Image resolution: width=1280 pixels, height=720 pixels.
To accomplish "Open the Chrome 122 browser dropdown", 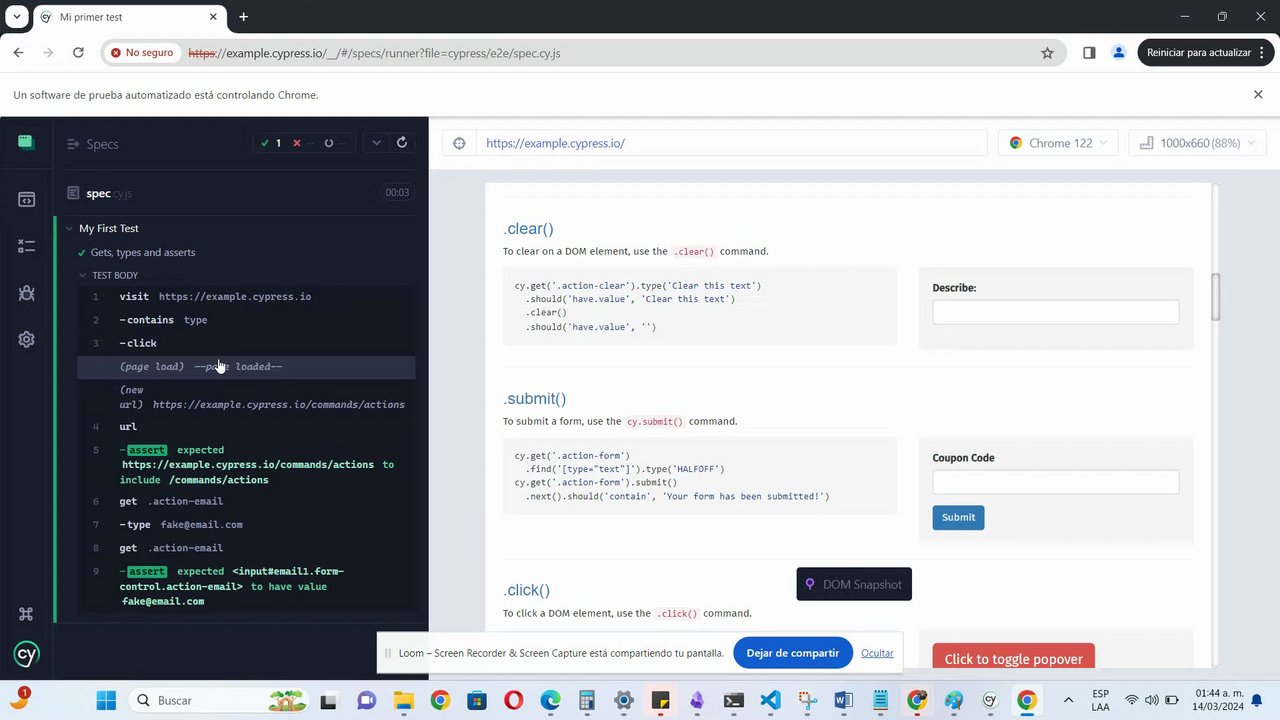I will click(x=1058, y=143).
